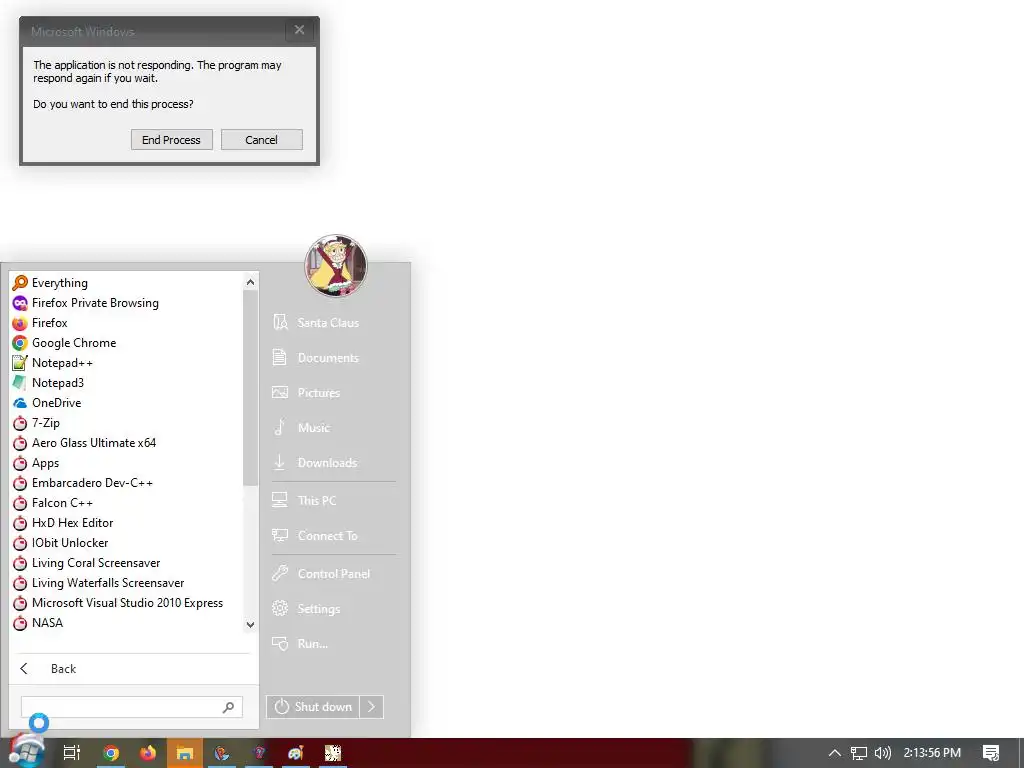Open Control Panel from the start menu
Image resolution: width=1024 pixels, height=768 pixels.
[333, 573]
